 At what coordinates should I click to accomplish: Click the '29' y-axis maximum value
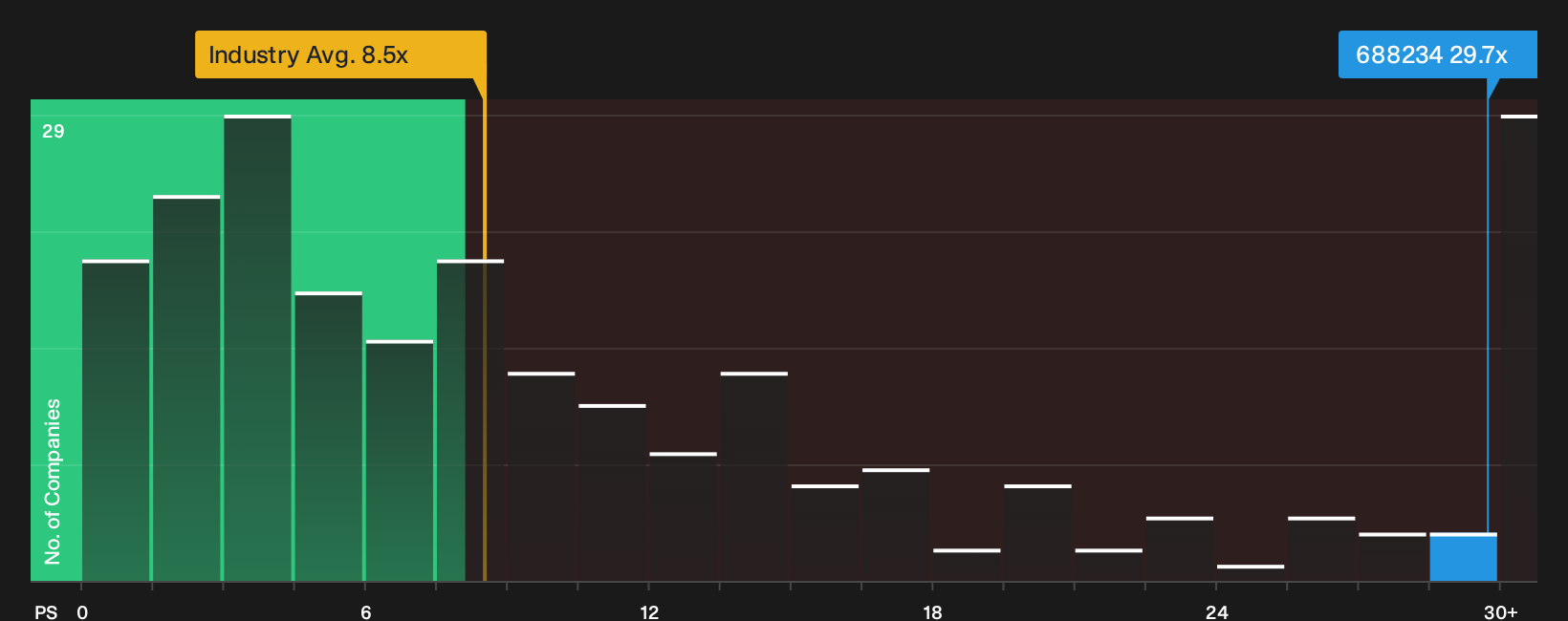tap(53, 131)
